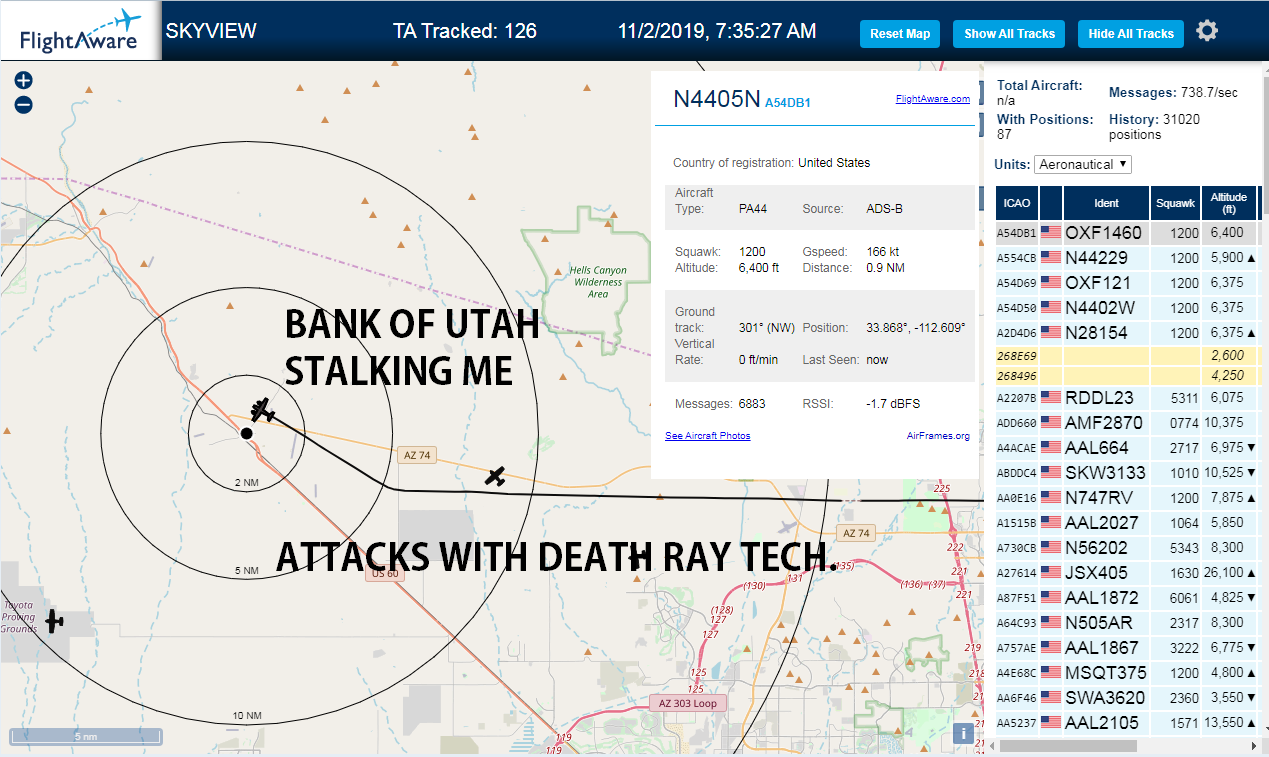Select the AAL664 aircraft row

tap(1127, 448)
